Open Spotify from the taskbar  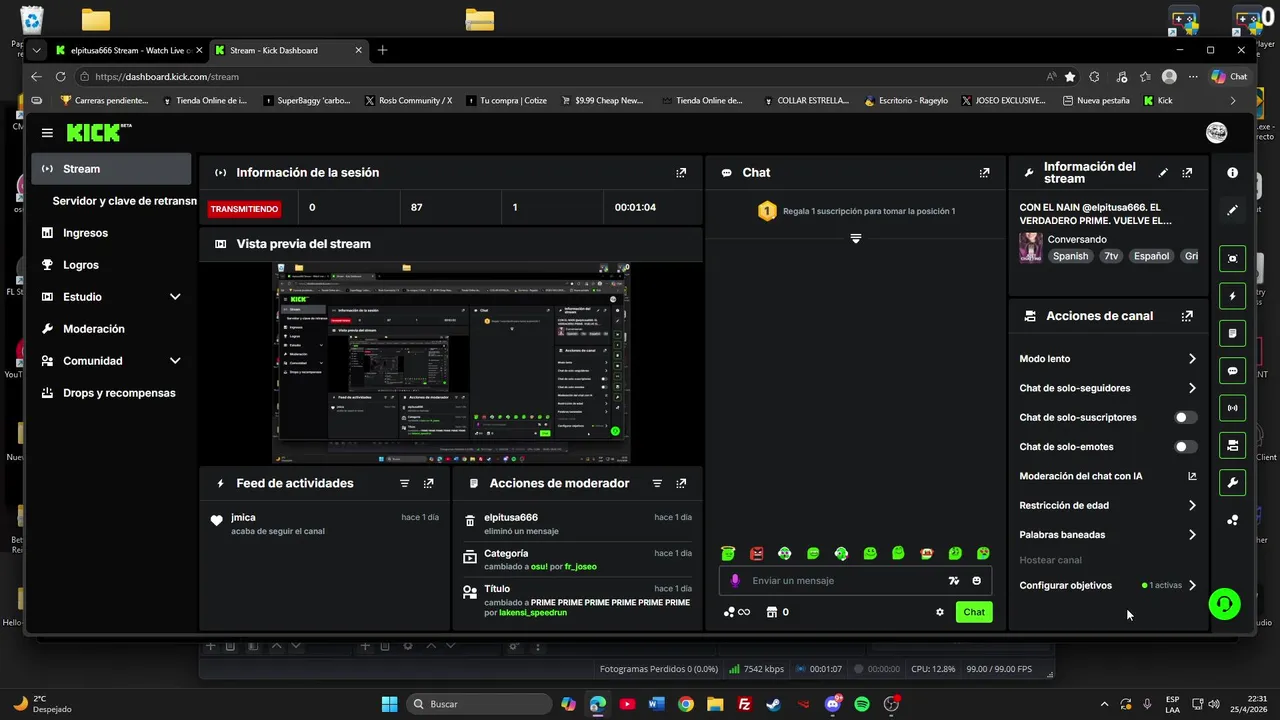click(862, 704)
